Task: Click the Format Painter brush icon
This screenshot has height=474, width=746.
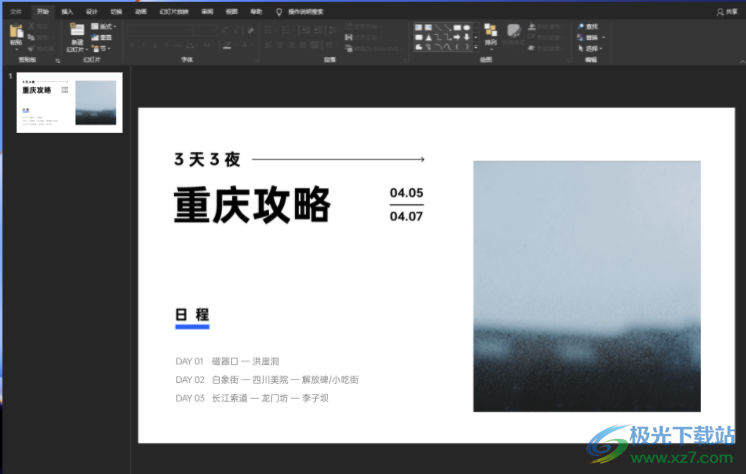Action: 31,48
